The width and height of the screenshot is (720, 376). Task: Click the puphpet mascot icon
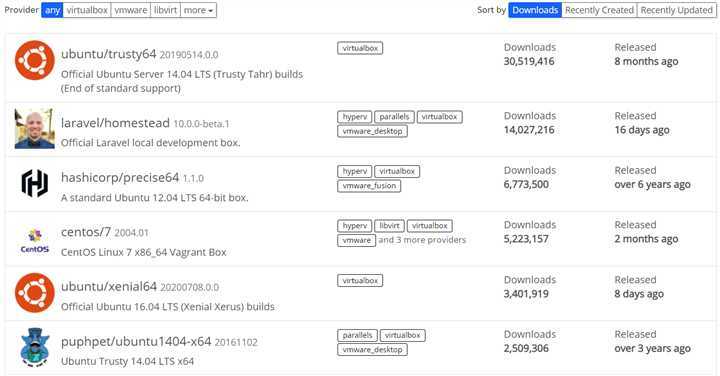point(35,348)
